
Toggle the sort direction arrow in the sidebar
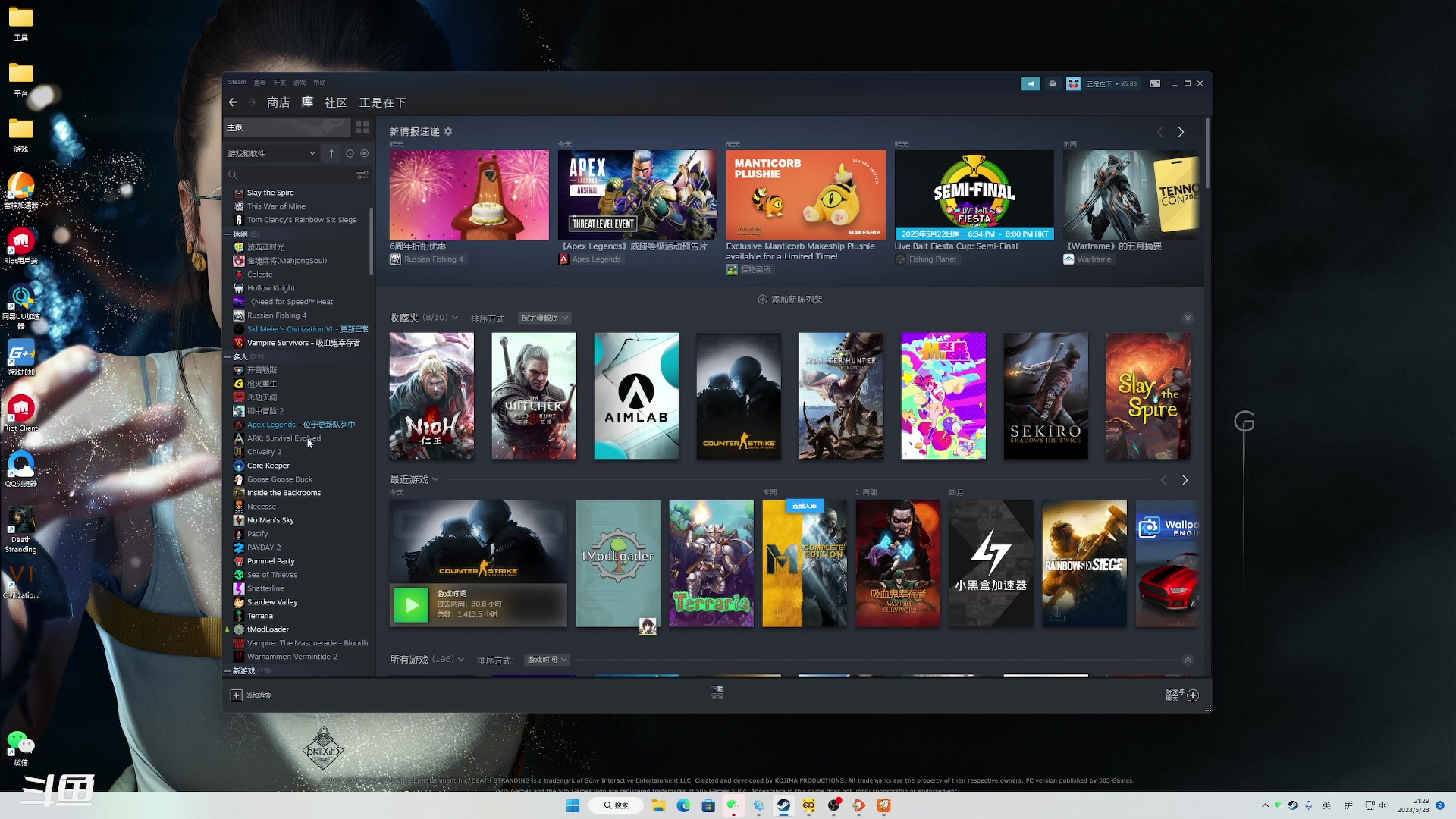click(331, 153)
